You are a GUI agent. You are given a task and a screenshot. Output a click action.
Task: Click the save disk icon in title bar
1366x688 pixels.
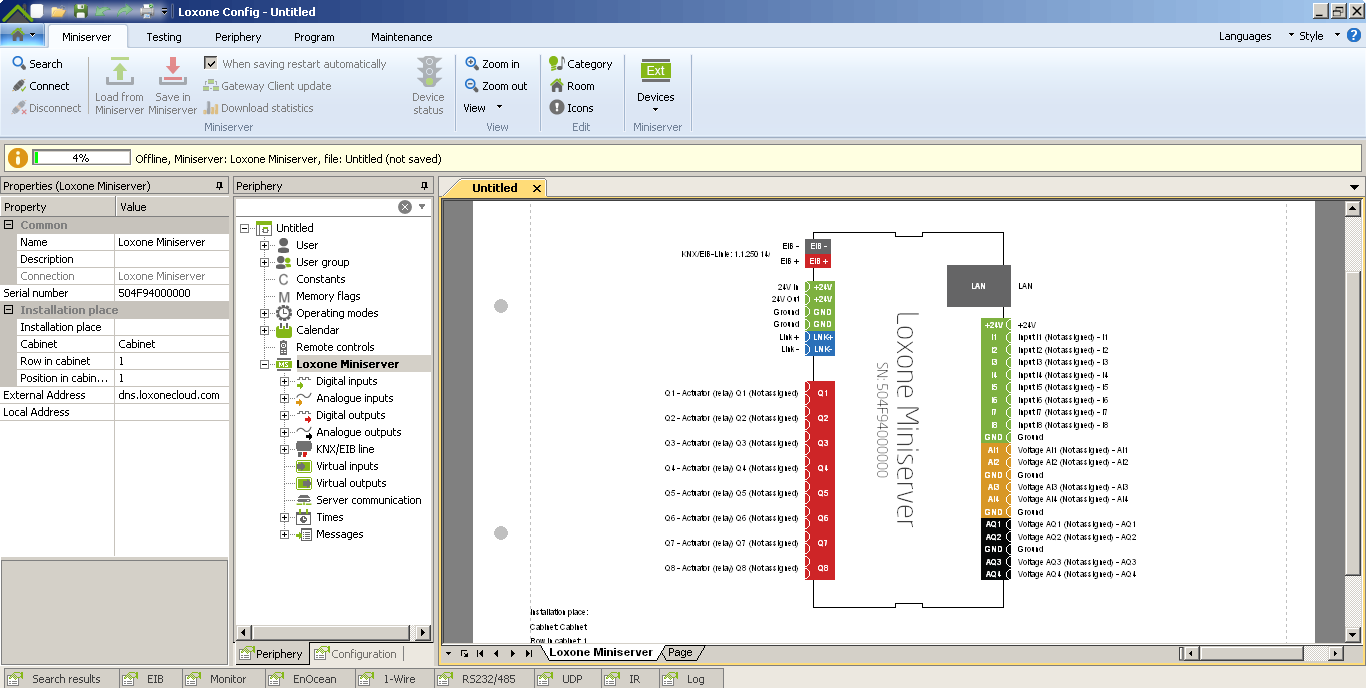tap(81, 11)
